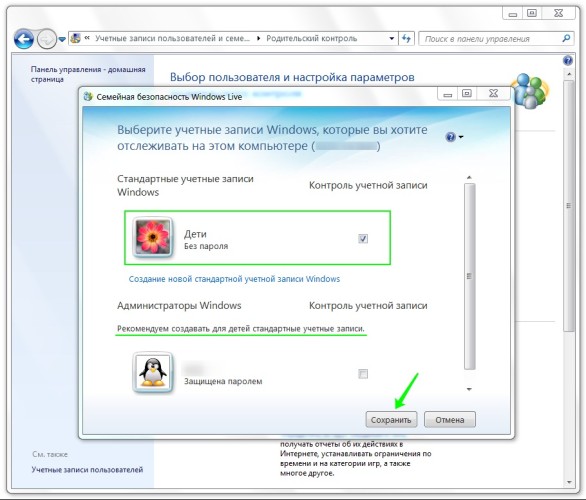Screen dimensions: 586x500
Task: Open the blue help icon in the dialog
Action: click(451, 137)
